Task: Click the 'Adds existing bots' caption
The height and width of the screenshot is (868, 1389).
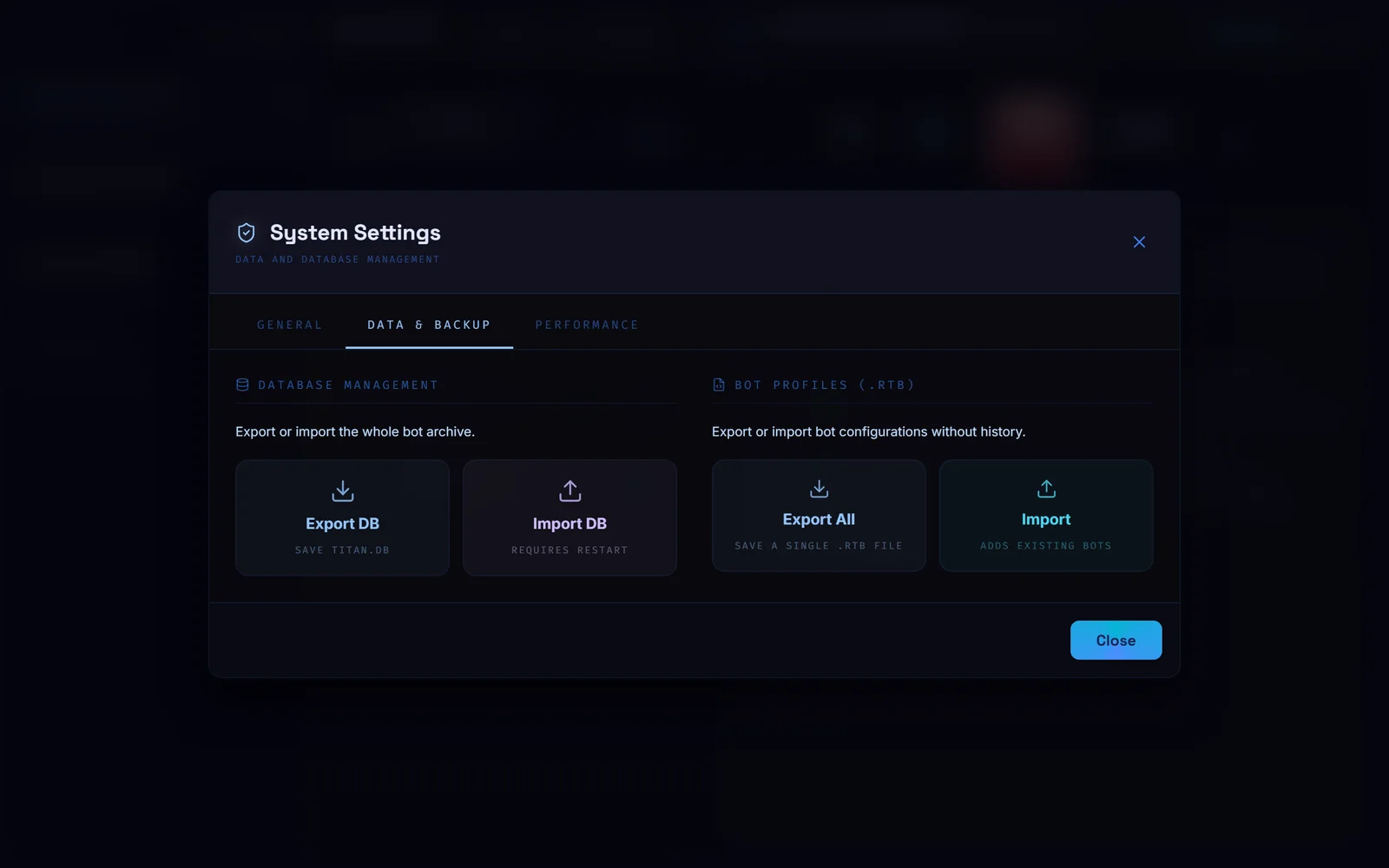Action: [x=1046, y=546]
